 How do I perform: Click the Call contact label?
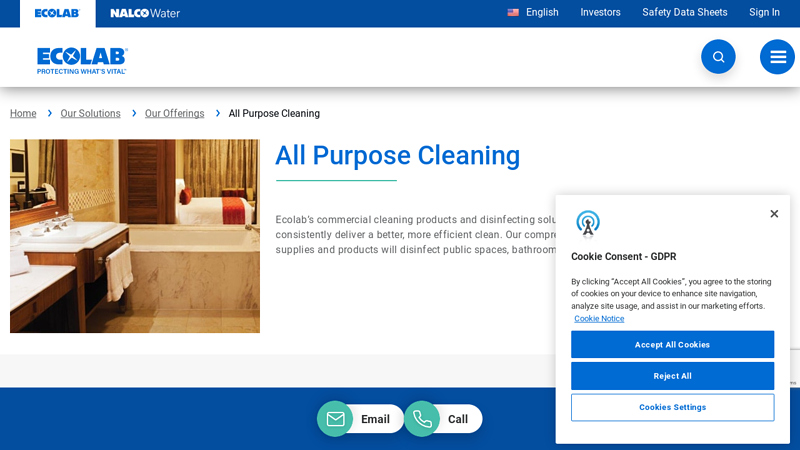(x=458, y=419)
